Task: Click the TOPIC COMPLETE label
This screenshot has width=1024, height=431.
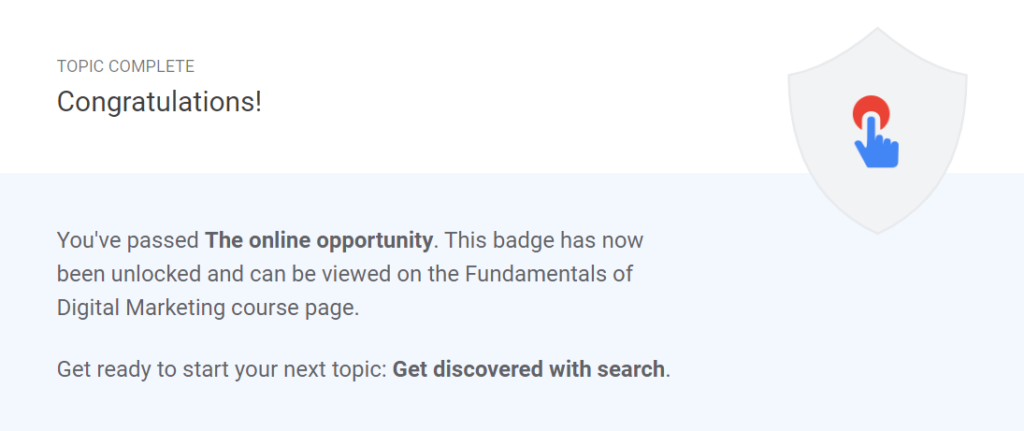Action: pyautogui.click(x=125, y=67)
